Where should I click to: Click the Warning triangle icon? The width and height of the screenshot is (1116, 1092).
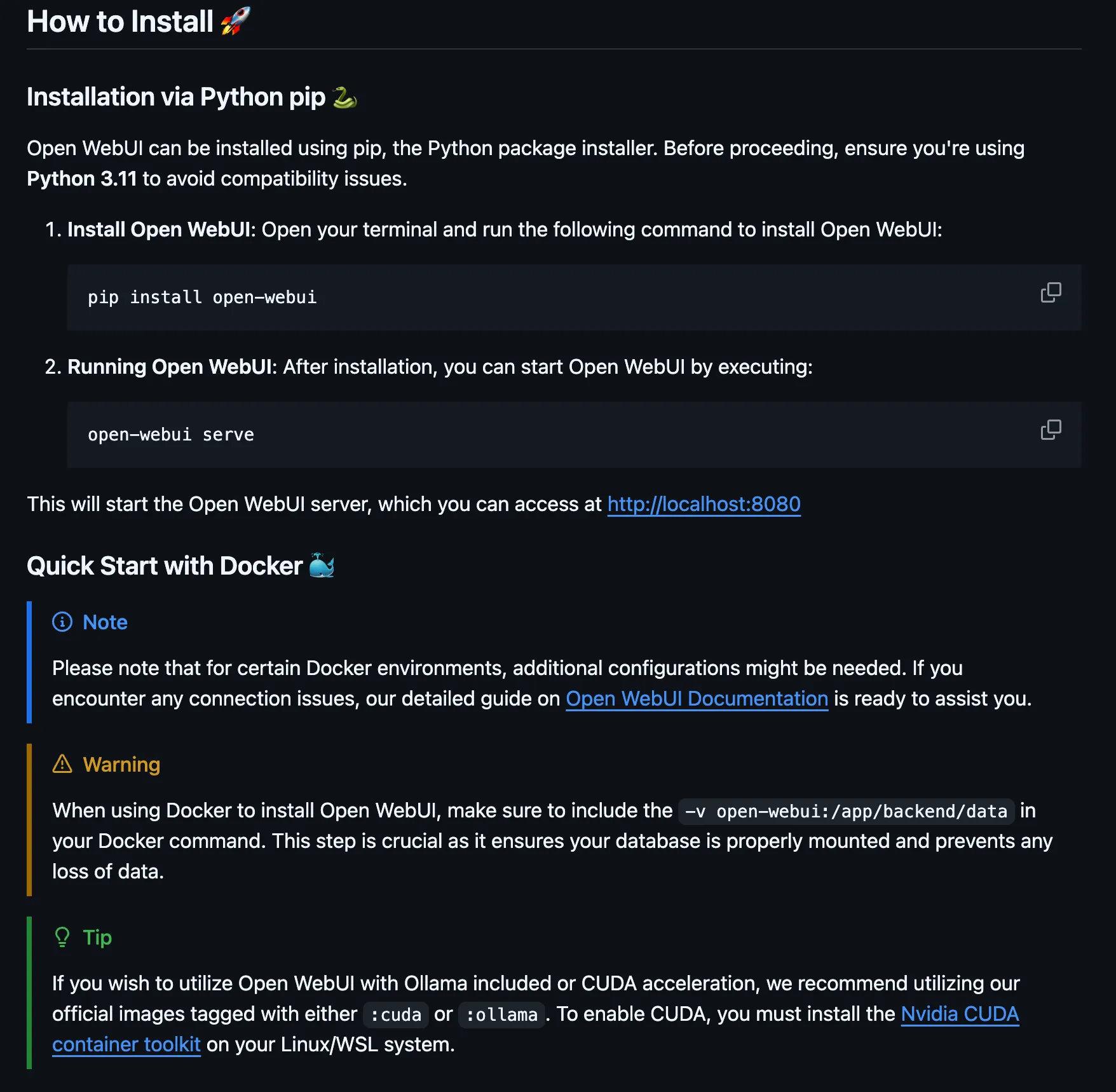pos(62,764)
